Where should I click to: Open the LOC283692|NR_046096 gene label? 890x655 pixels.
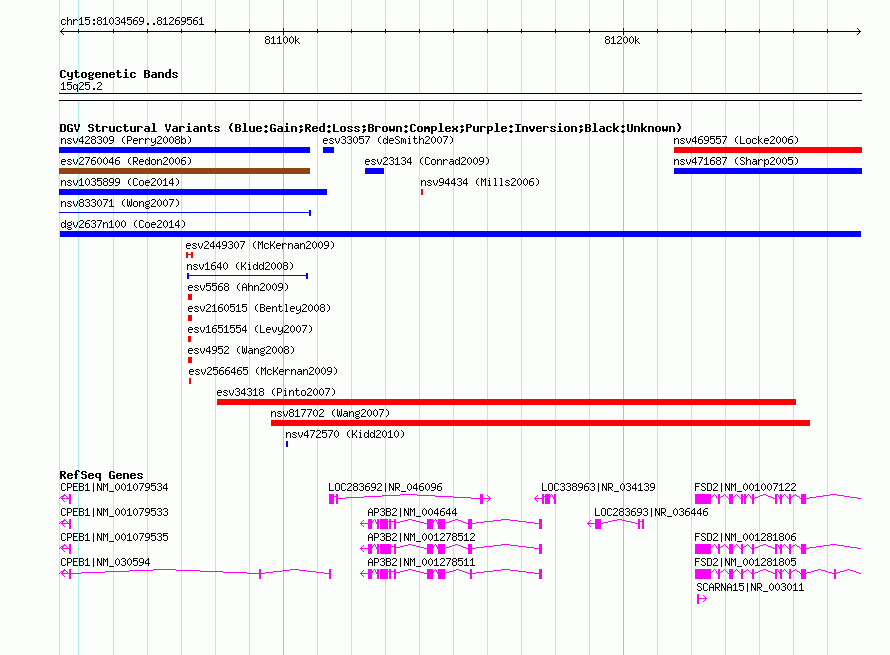point(385,487)
